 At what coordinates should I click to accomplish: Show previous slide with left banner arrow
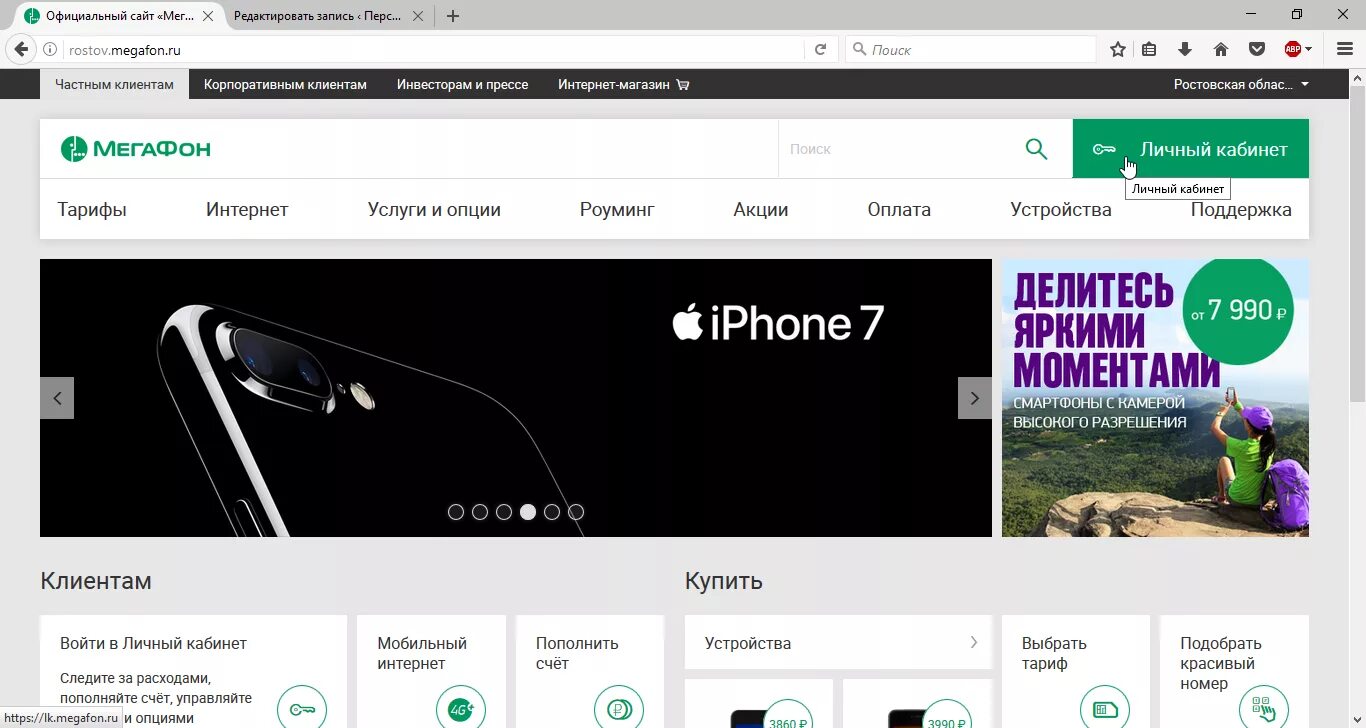(57, 398)
